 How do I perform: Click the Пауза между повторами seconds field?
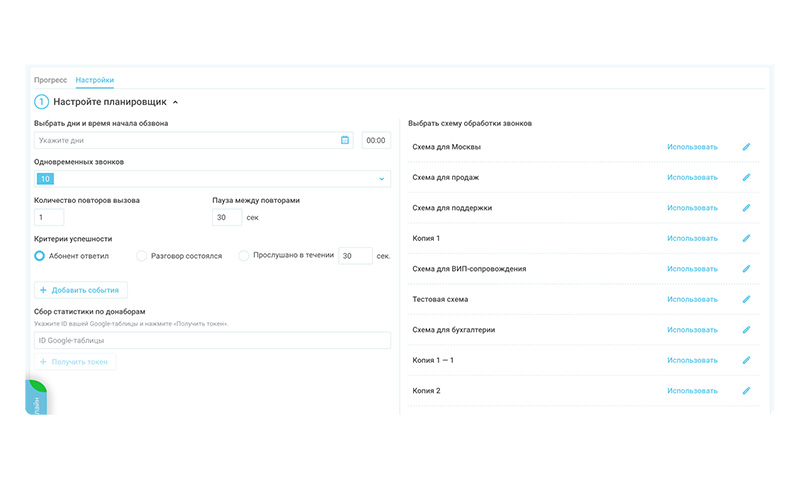[227, 217]
